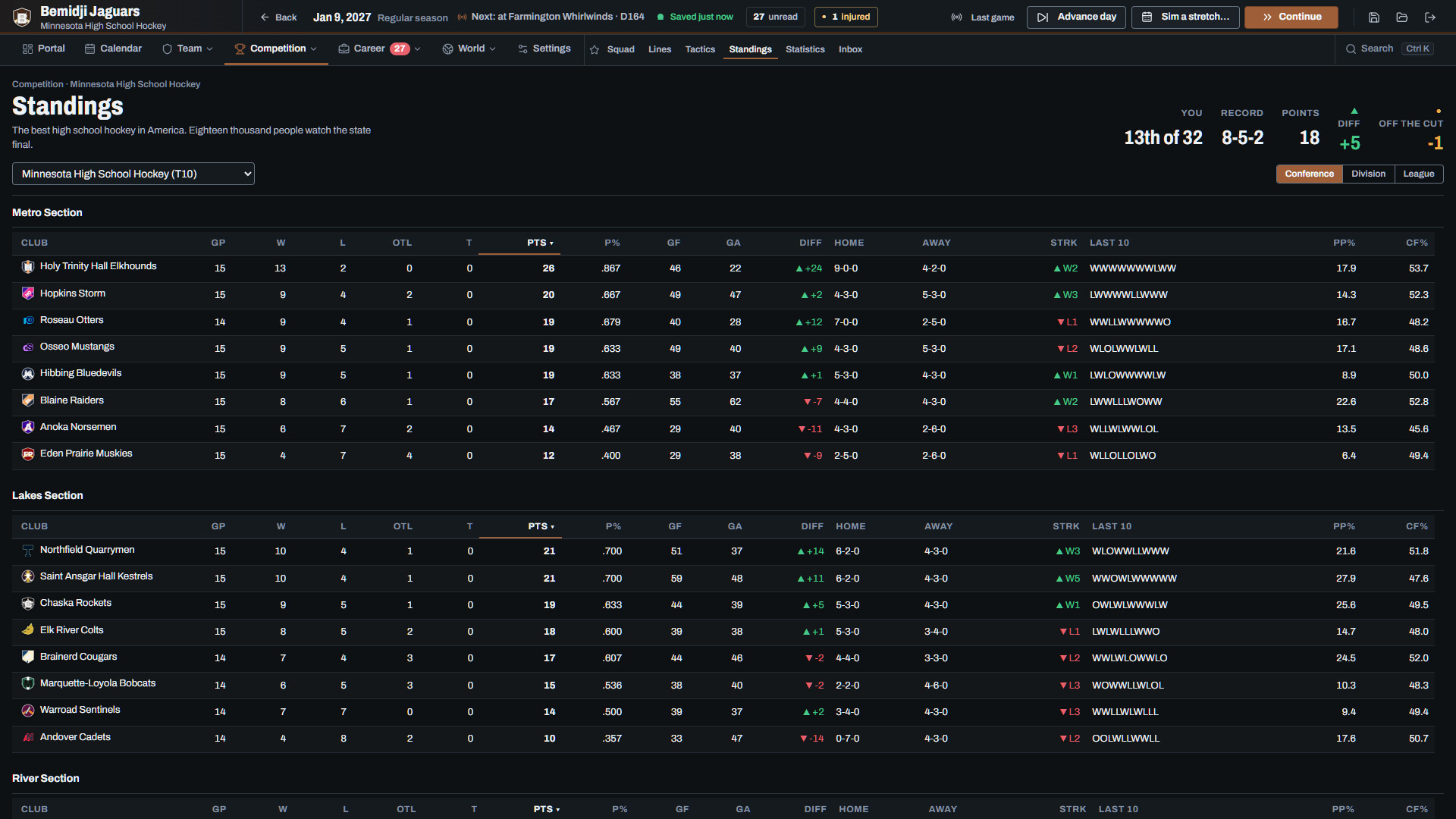Screen dimensions: 1456x819
Task: Click Elk River Colts team logo
Action: click(x=28, y=630)
